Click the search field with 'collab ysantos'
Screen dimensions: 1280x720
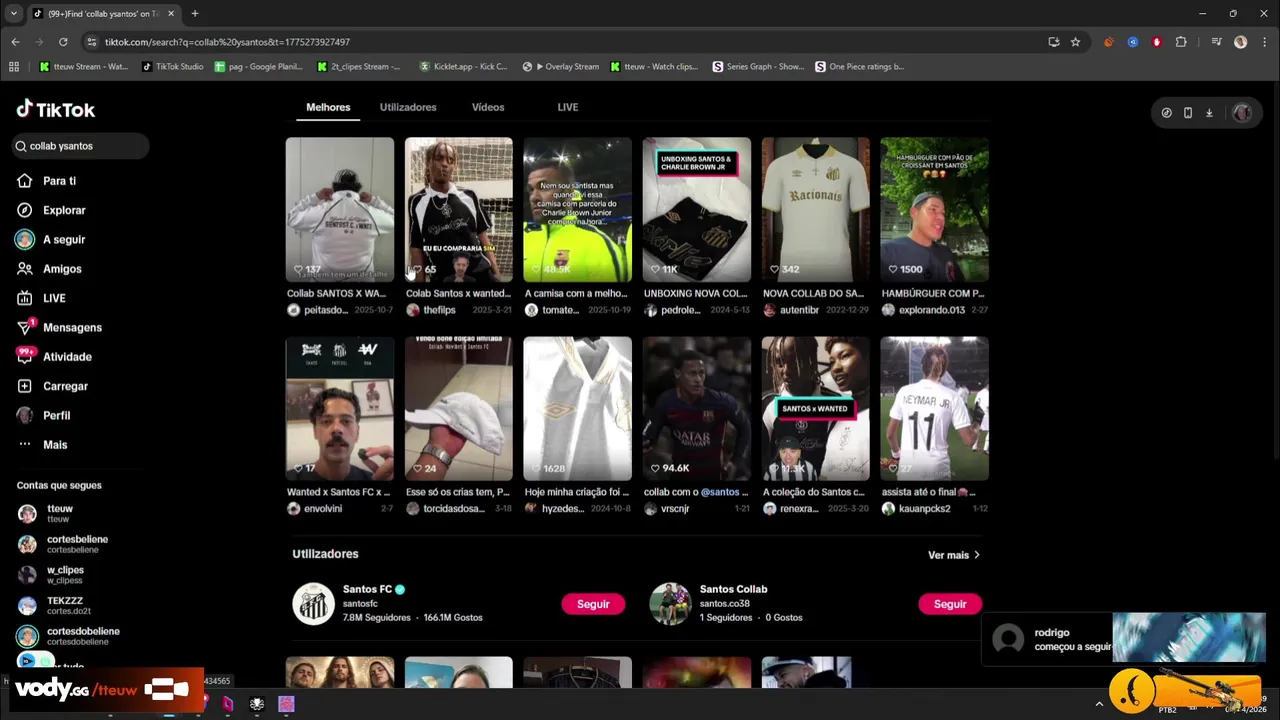pos(80,146)
